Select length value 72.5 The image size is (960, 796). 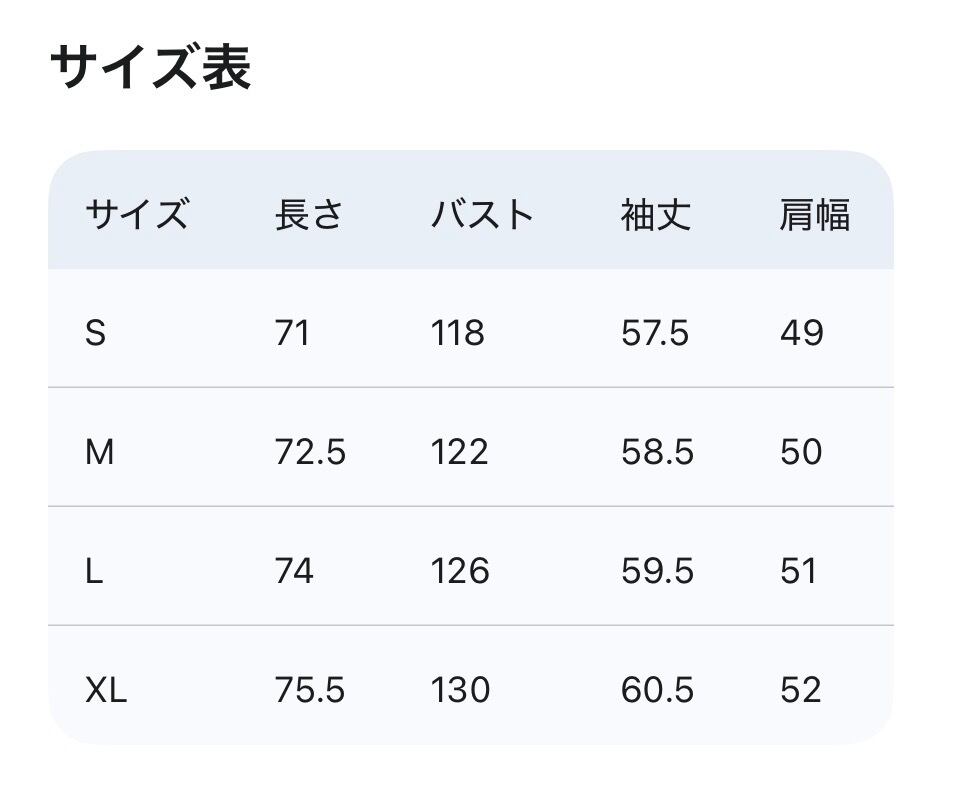pos(310,452)
